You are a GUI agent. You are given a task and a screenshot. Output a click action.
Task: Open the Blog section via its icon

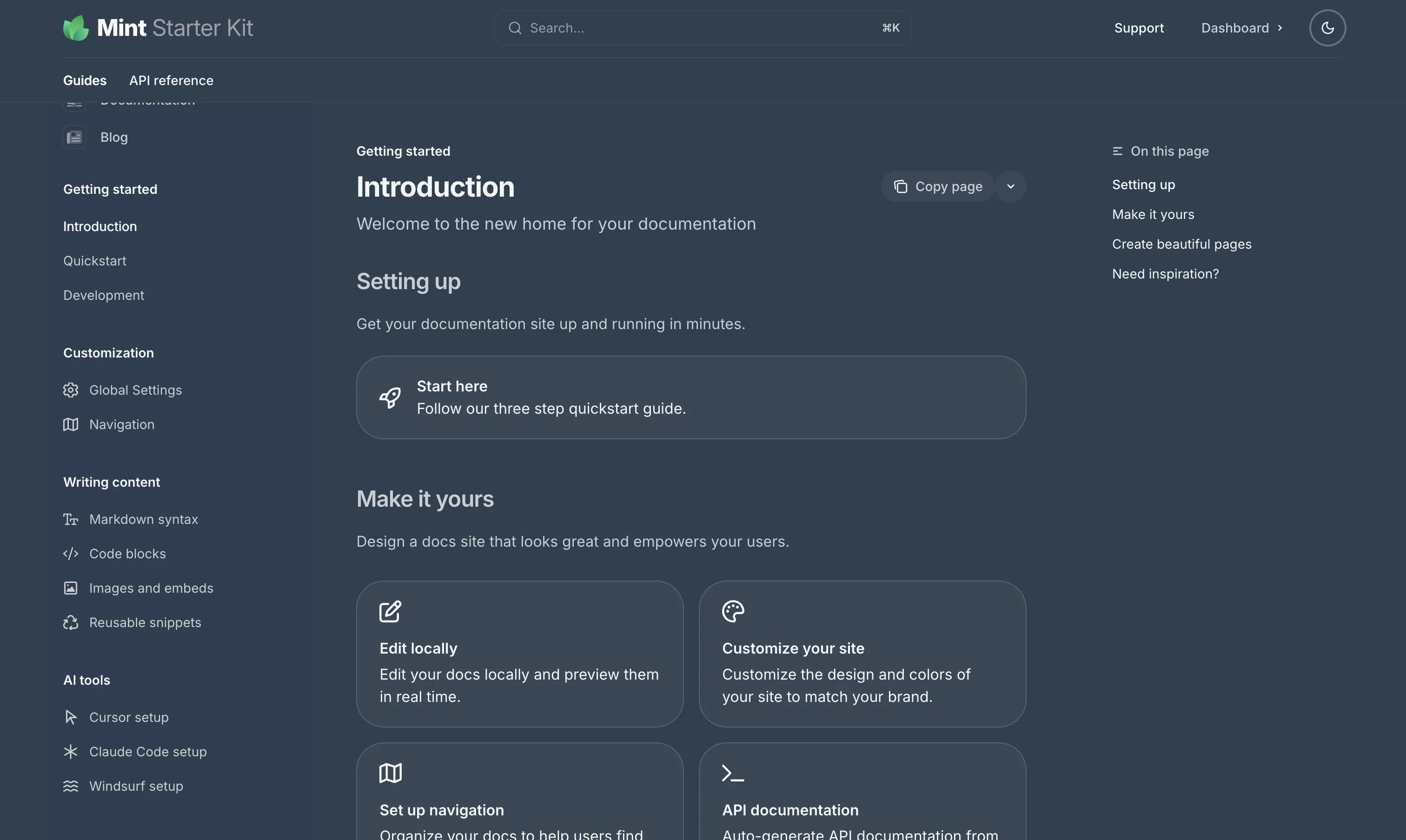pos(73,137)
